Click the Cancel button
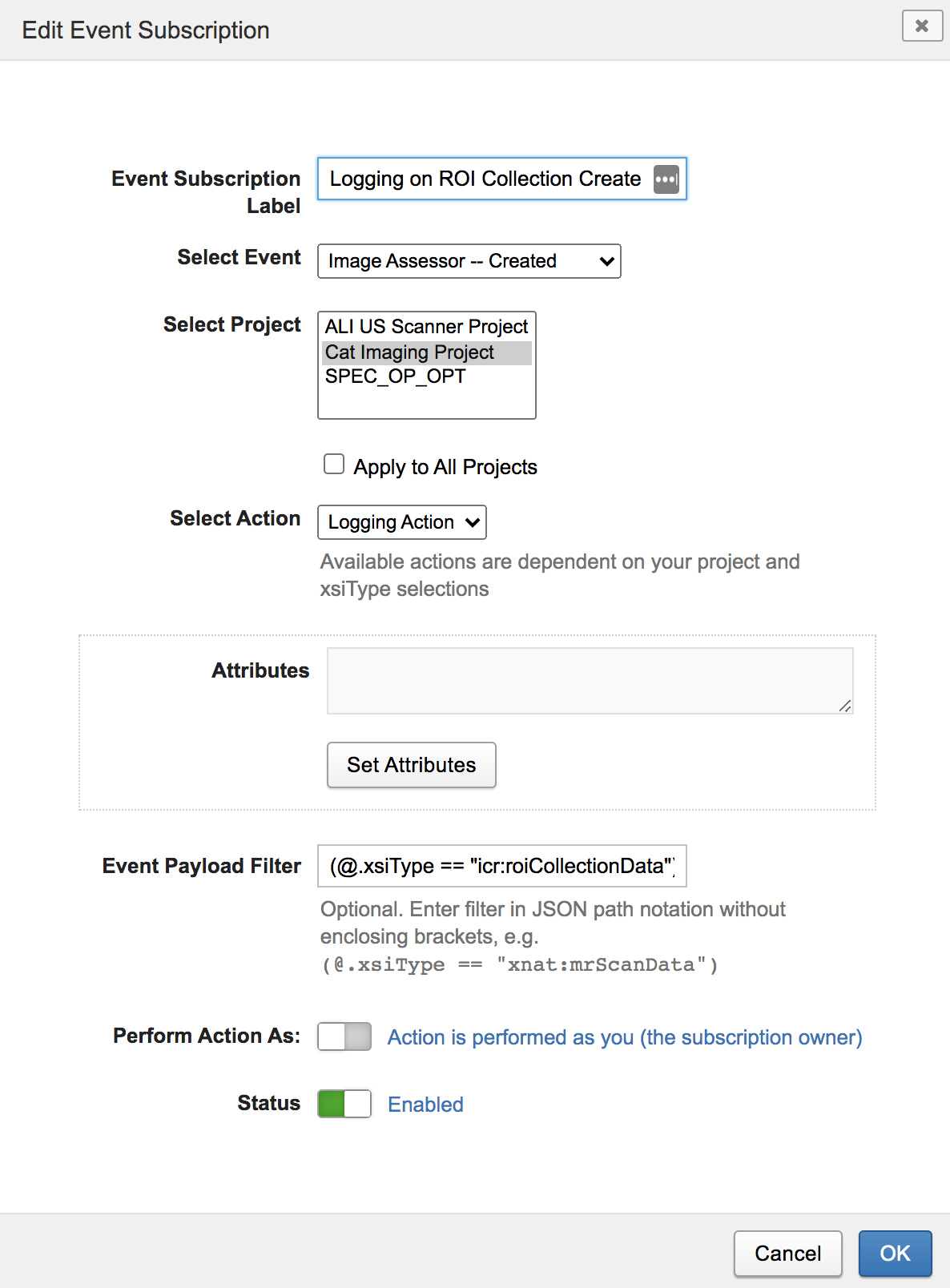The width and height of the screenshot is (950, 1288). click(x=787, y=1253)
